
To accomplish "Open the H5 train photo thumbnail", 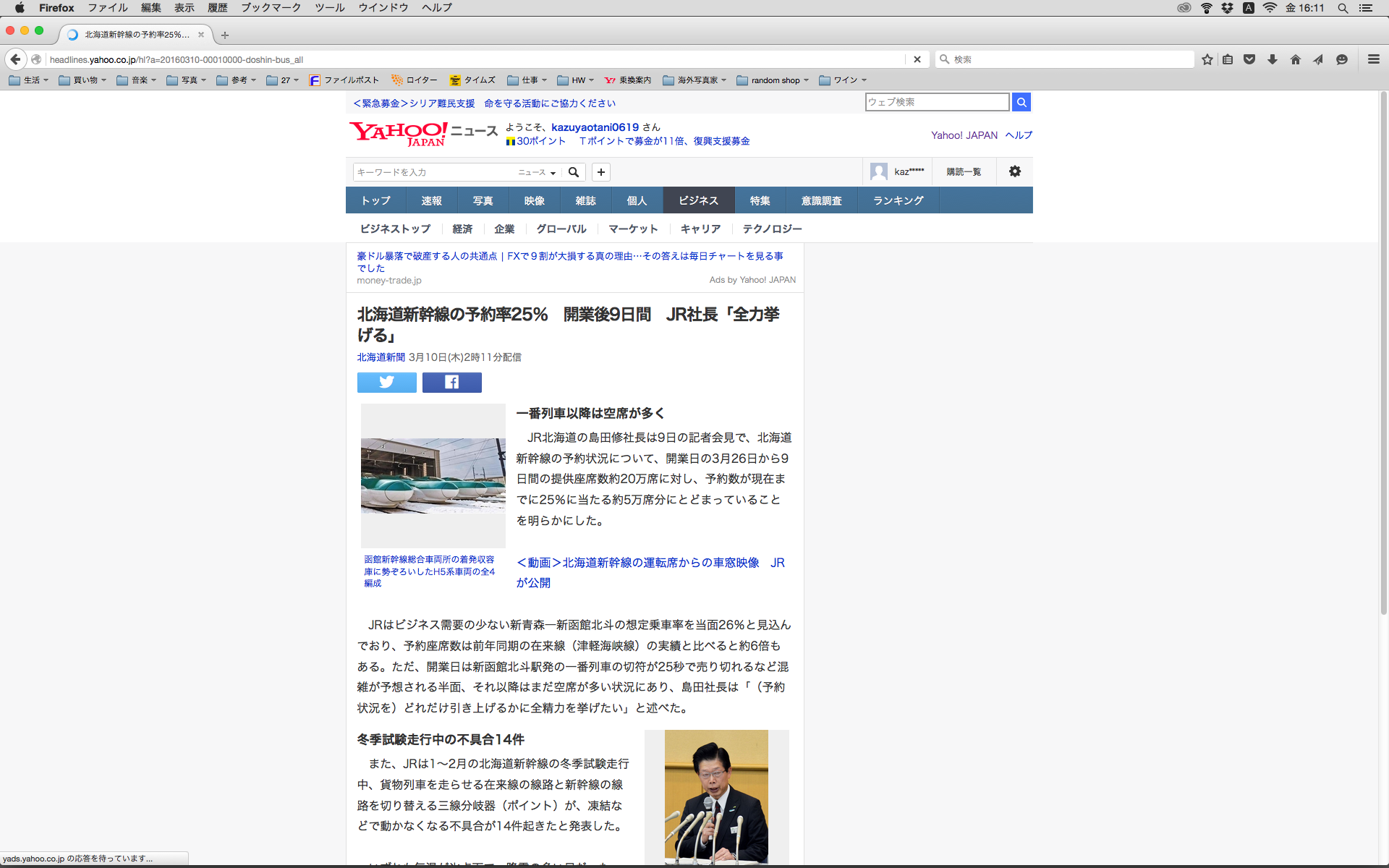I will [x=433, y=475].
